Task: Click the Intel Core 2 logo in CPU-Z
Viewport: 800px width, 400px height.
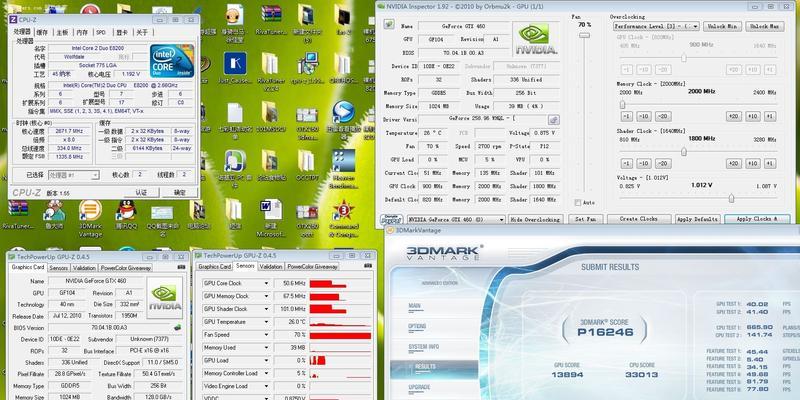Action: (172, 61)
